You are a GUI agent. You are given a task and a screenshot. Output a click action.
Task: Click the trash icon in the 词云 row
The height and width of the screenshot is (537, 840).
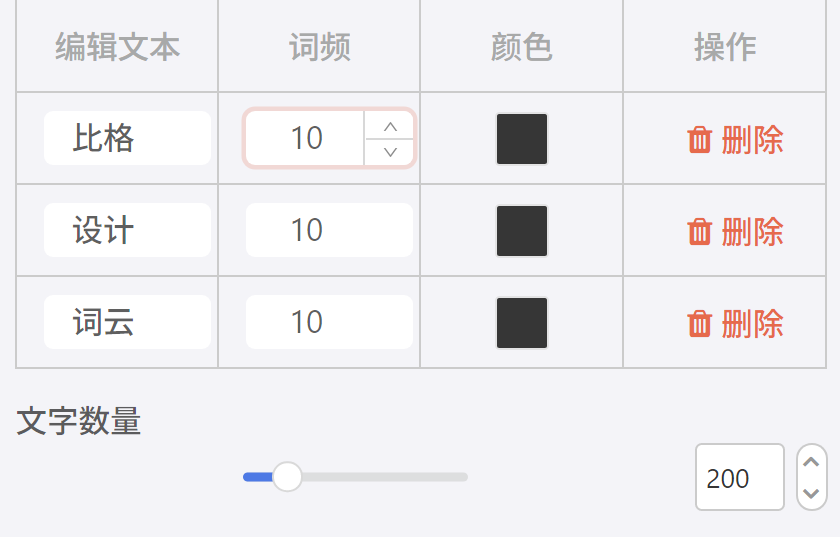click(700, 323)
